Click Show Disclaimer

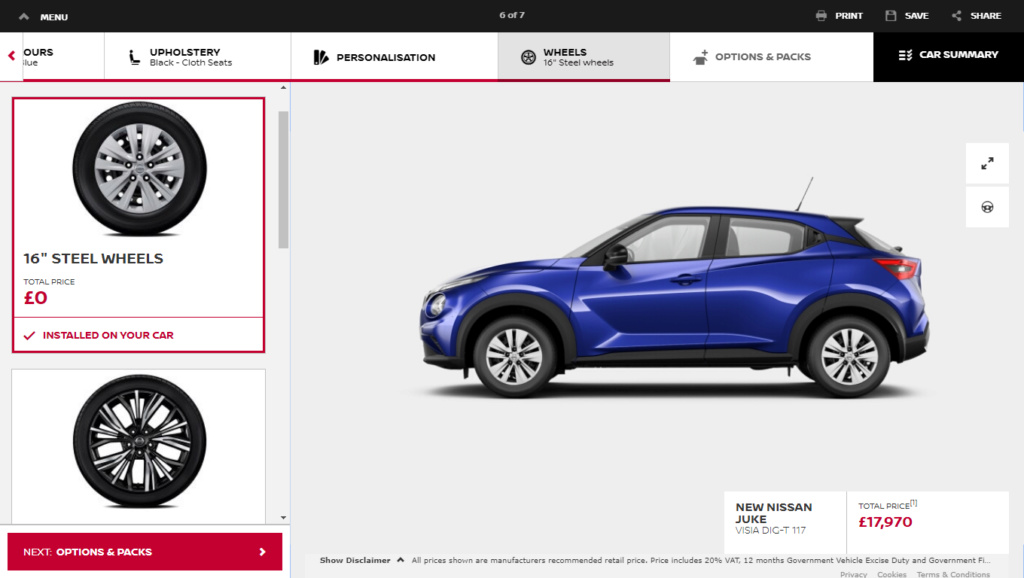(355, 560)
